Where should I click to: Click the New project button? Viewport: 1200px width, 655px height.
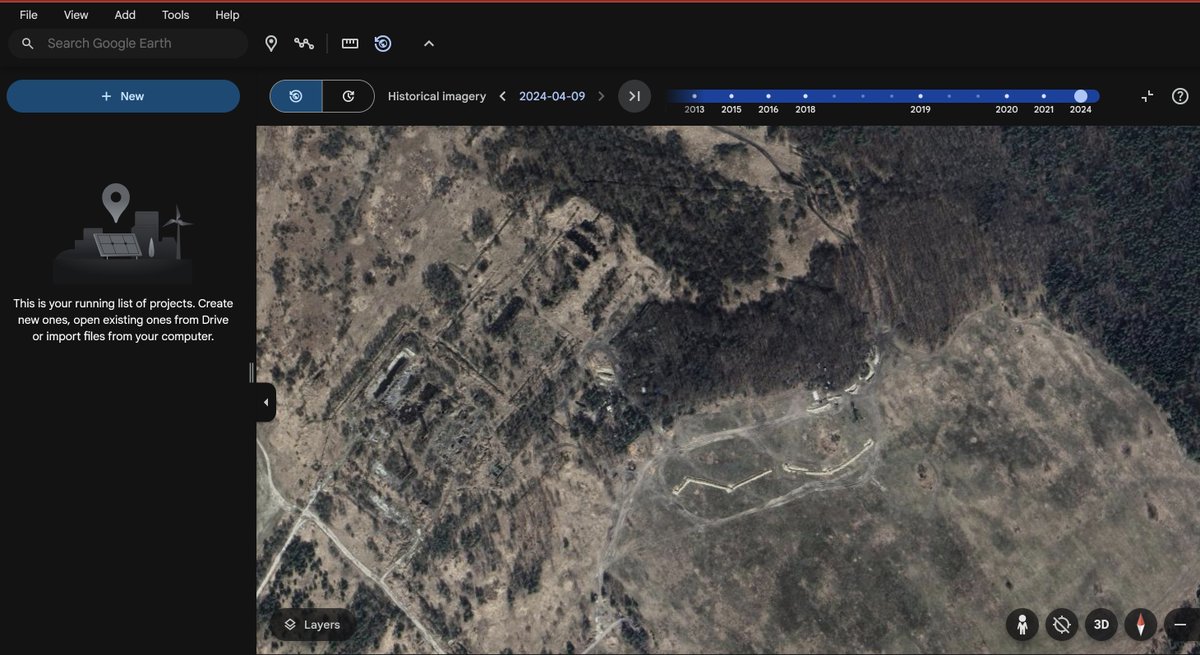123,96
